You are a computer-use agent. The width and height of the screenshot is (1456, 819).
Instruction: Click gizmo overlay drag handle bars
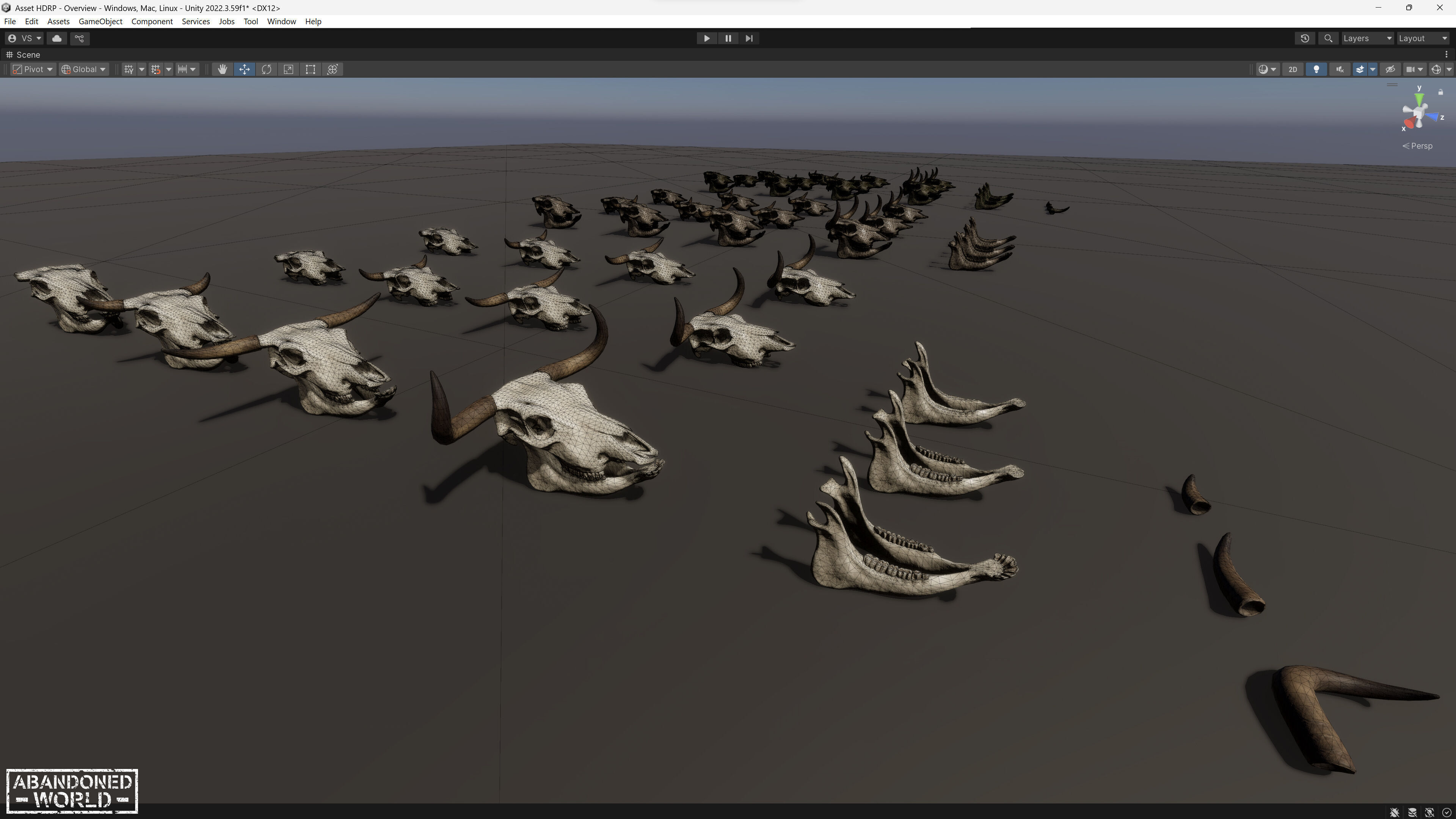click(x=1392, y=85)
